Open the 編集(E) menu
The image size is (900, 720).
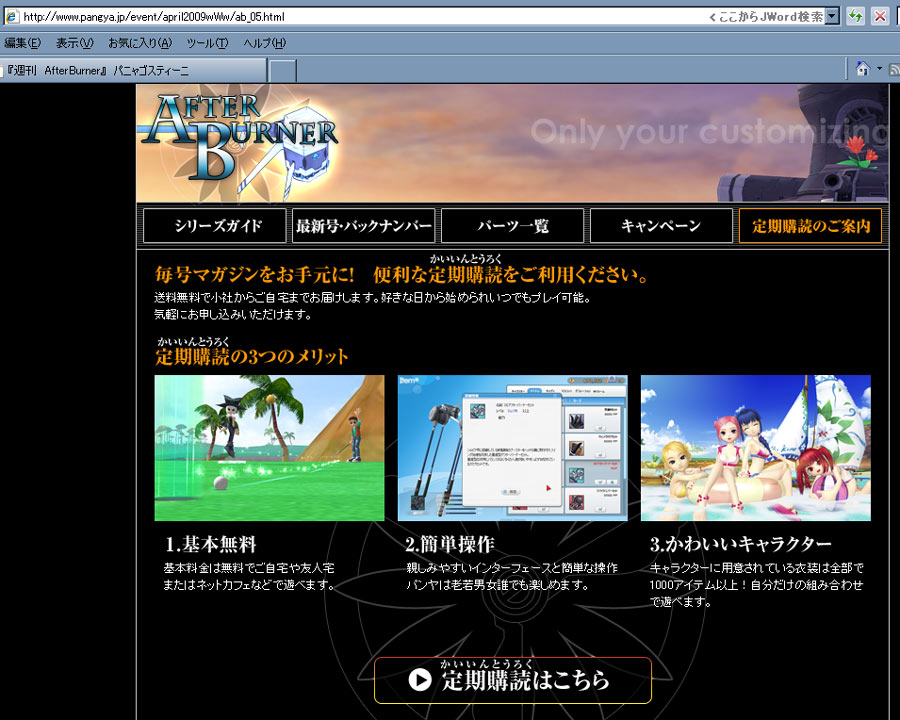[22, 43]
